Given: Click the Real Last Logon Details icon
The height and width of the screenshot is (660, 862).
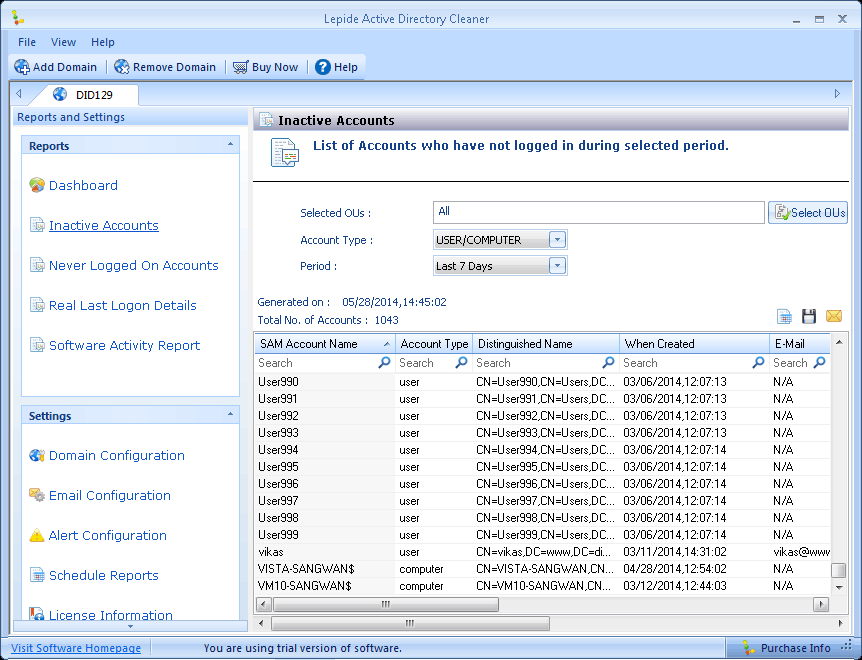Looking at the screenshot, I should coord(37,305).
